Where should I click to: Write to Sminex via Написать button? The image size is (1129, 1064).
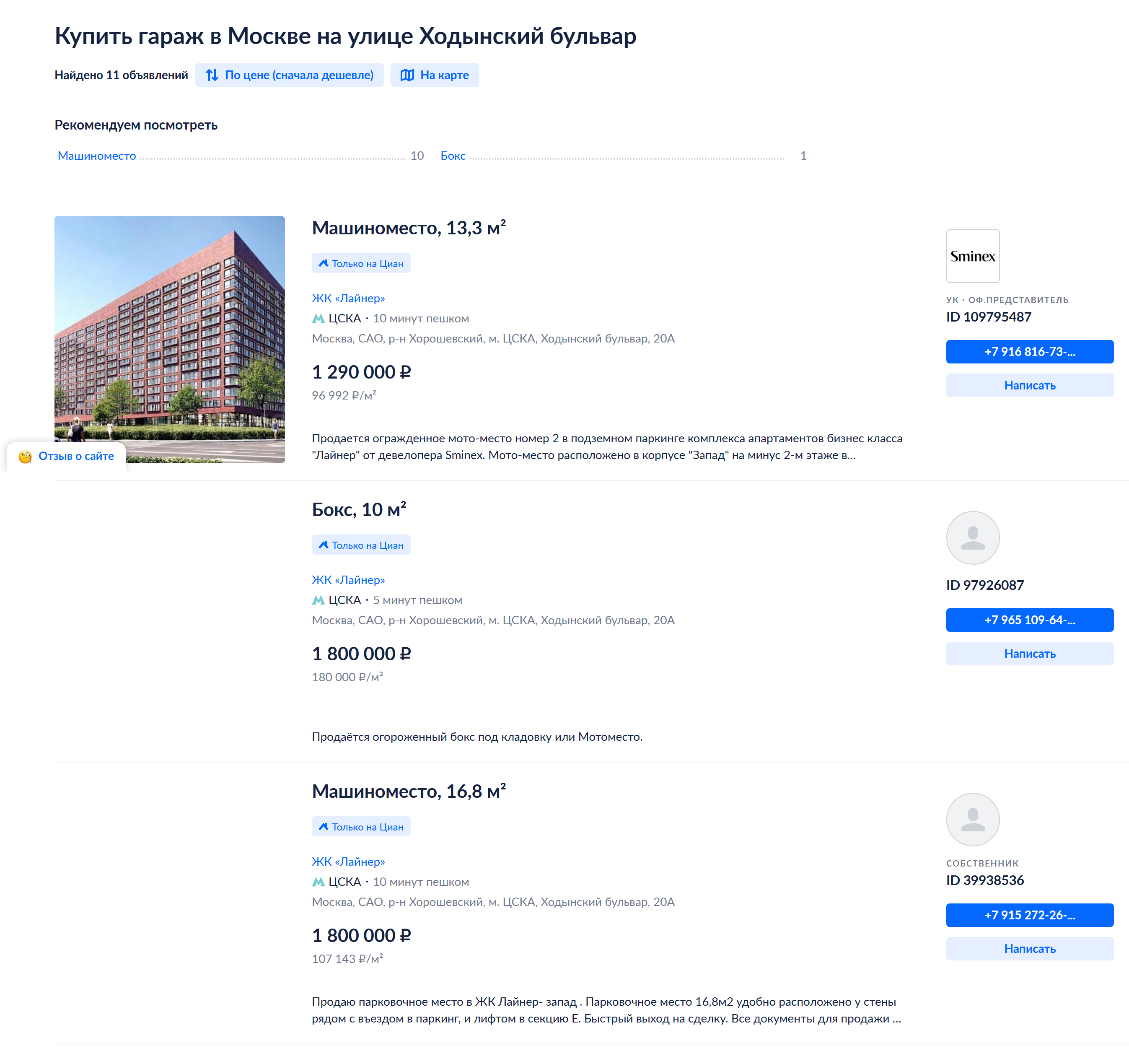point(1030,385)
